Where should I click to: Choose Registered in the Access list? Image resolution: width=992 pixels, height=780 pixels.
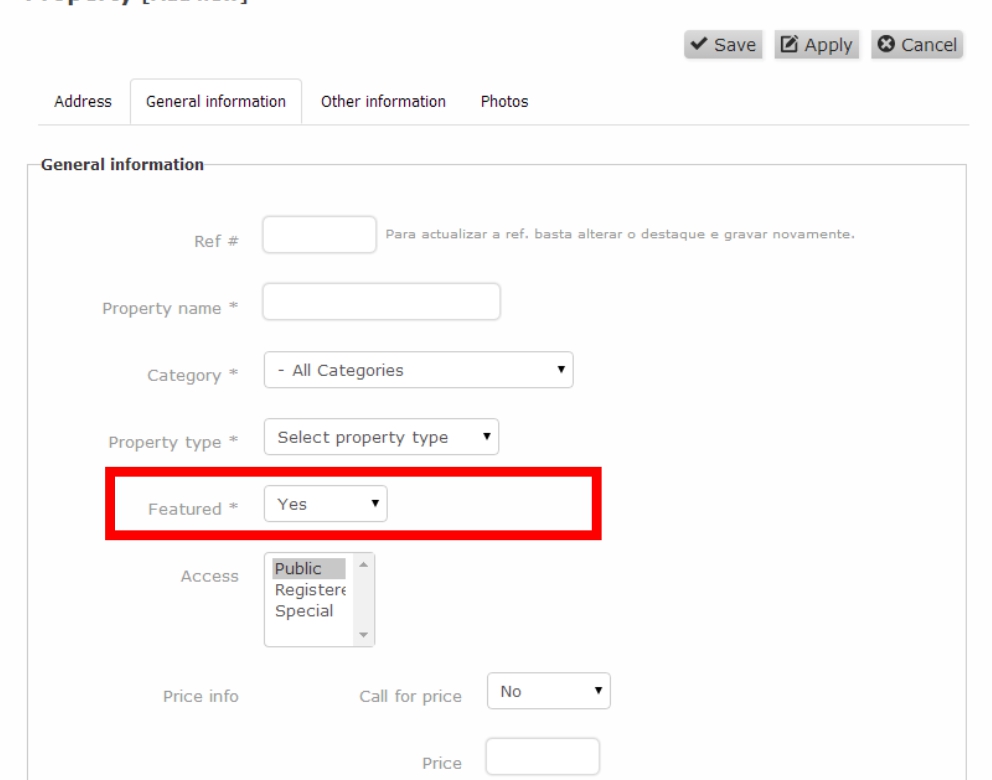coord(309,590)
